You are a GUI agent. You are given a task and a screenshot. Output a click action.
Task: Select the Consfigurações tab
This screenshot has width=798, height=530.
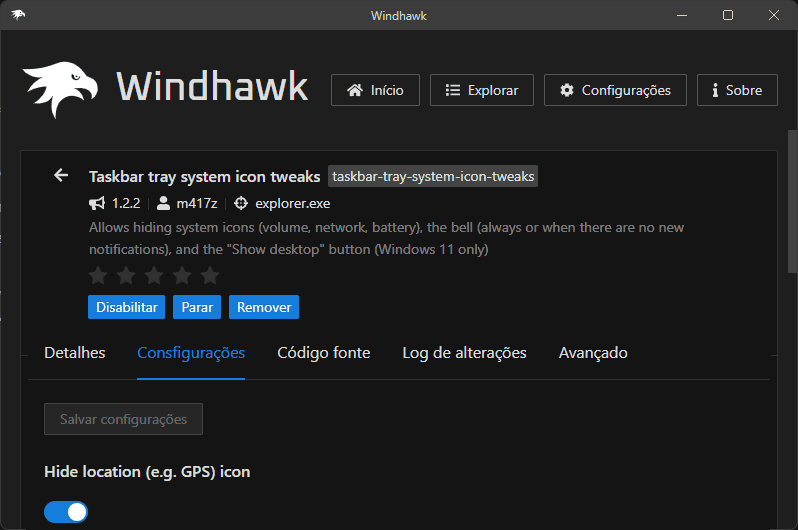191,353
